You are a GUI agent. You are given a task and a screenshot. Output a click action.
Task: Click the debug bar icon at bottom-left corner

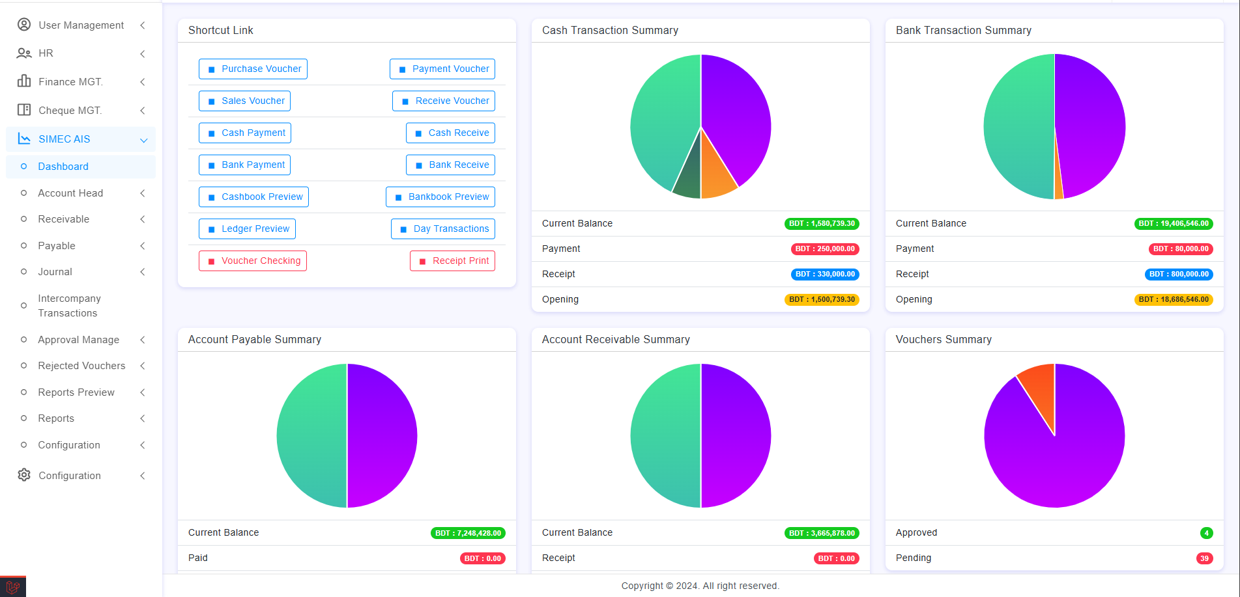point(13,587)
